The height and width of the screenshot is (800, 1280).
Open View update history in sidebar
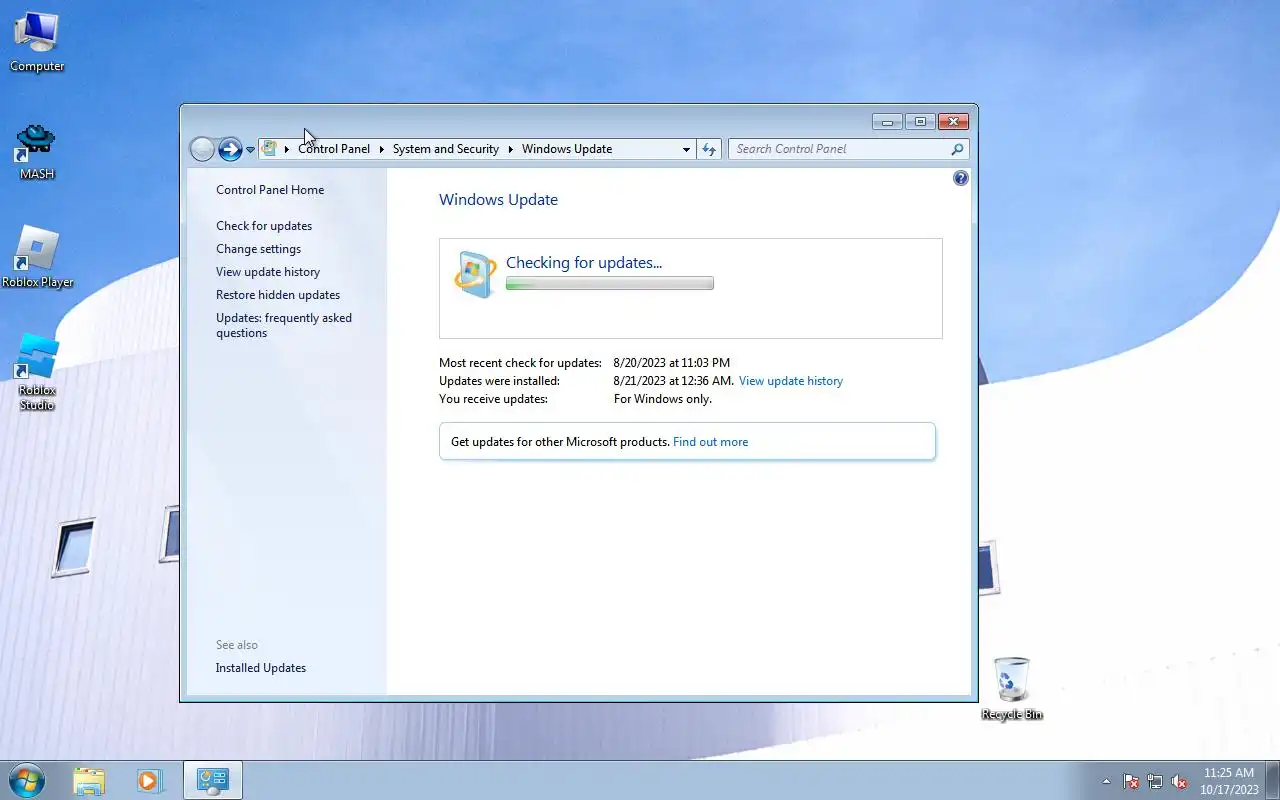(268, 272)
